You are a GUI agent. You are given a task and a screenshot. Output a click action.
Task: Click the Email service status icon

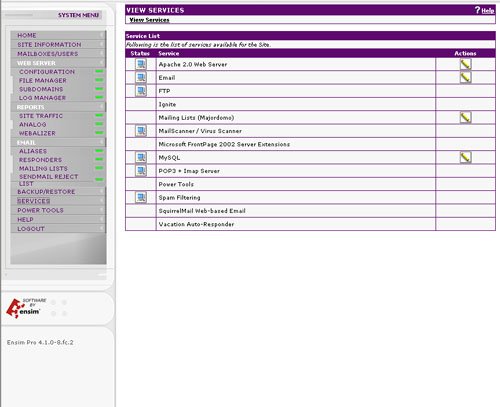pos(141,77)
